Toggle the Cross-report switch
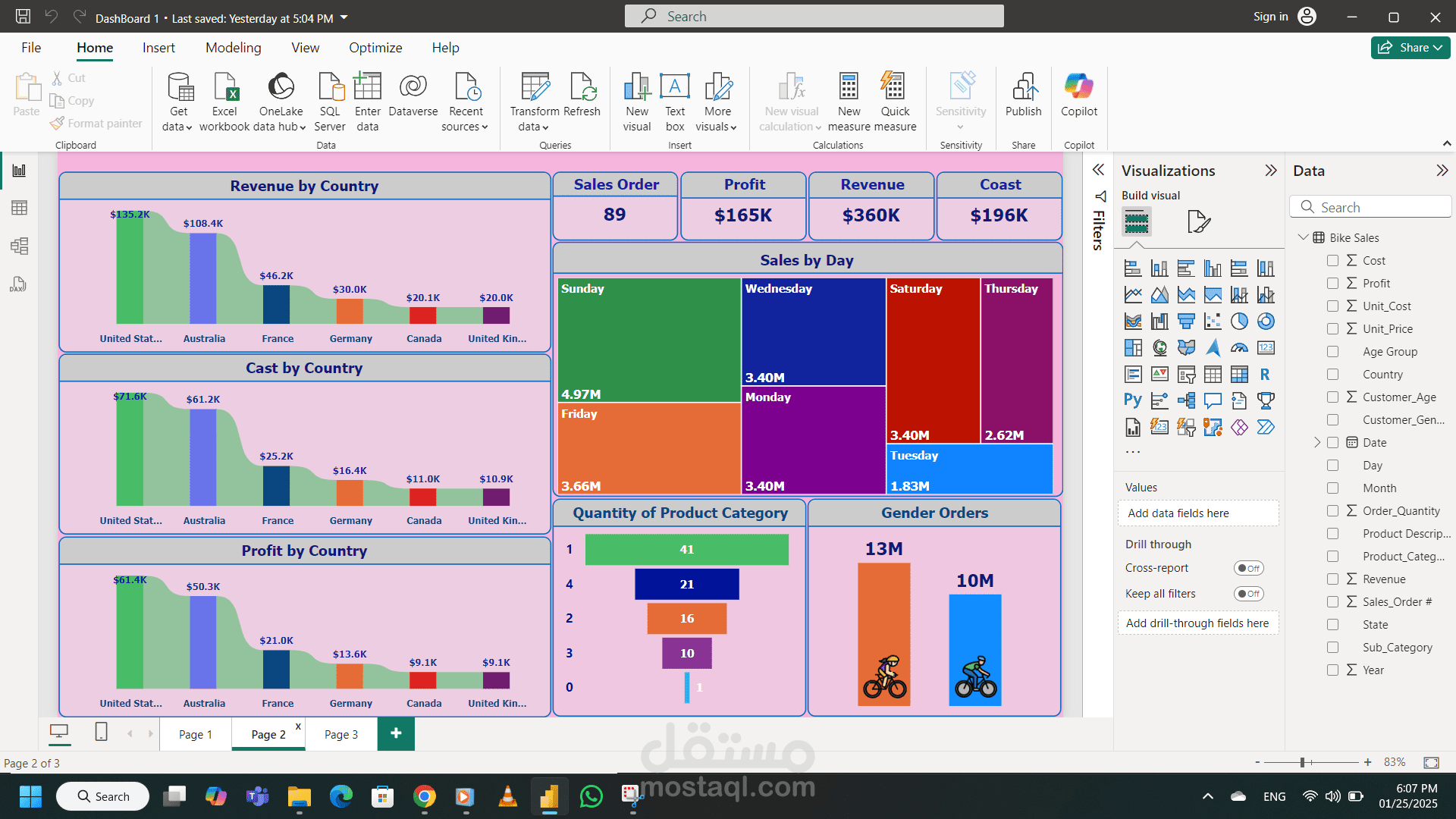 point(1248,568)
